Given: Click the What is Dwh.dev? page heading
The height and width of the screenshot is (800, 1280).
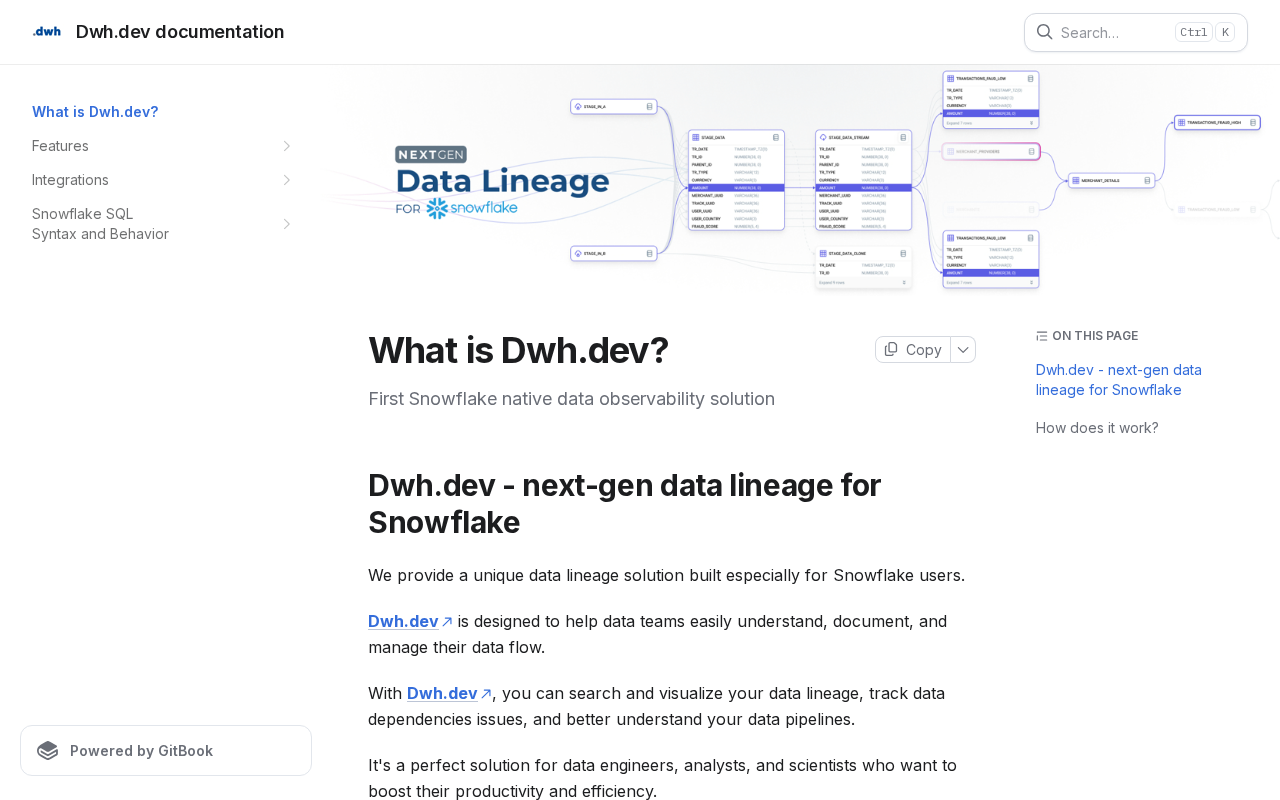Looking at the screenshot, I should 518,350.
